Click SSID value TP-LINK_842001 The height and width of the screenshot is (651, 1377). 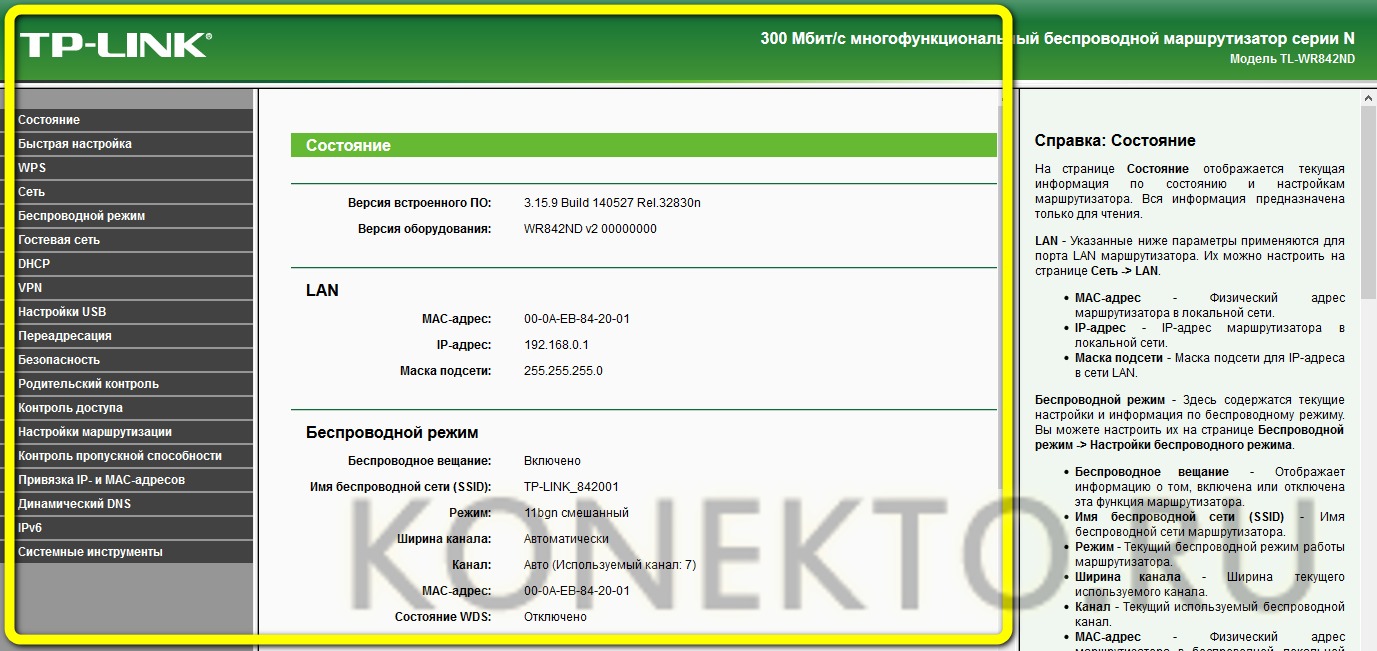571,487
